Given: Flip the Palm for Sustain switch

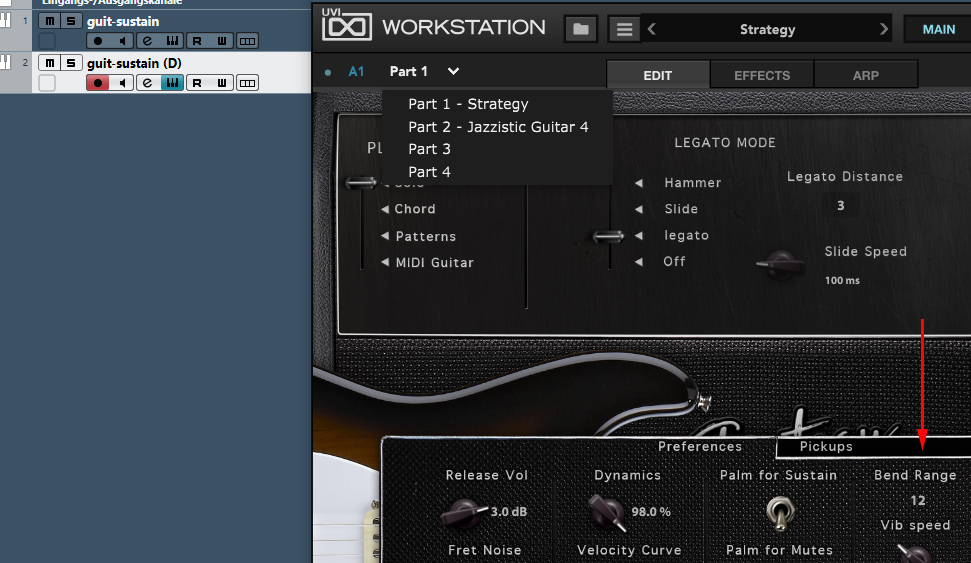Looking at the screenshot, I should [x=779, y=513].
